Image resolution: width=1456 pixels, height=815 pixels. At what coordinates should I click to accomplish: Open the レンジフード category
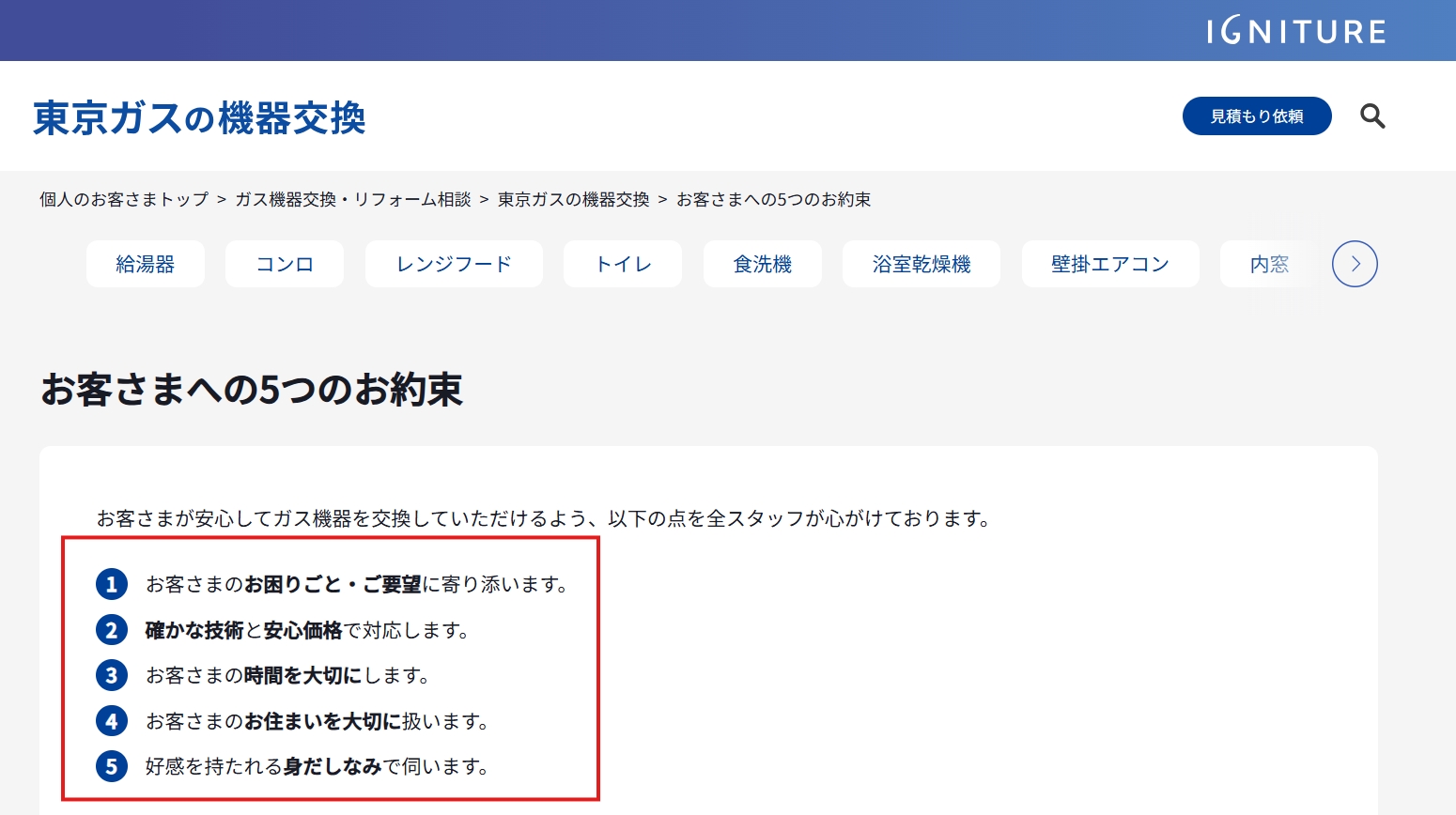(454, 265)
